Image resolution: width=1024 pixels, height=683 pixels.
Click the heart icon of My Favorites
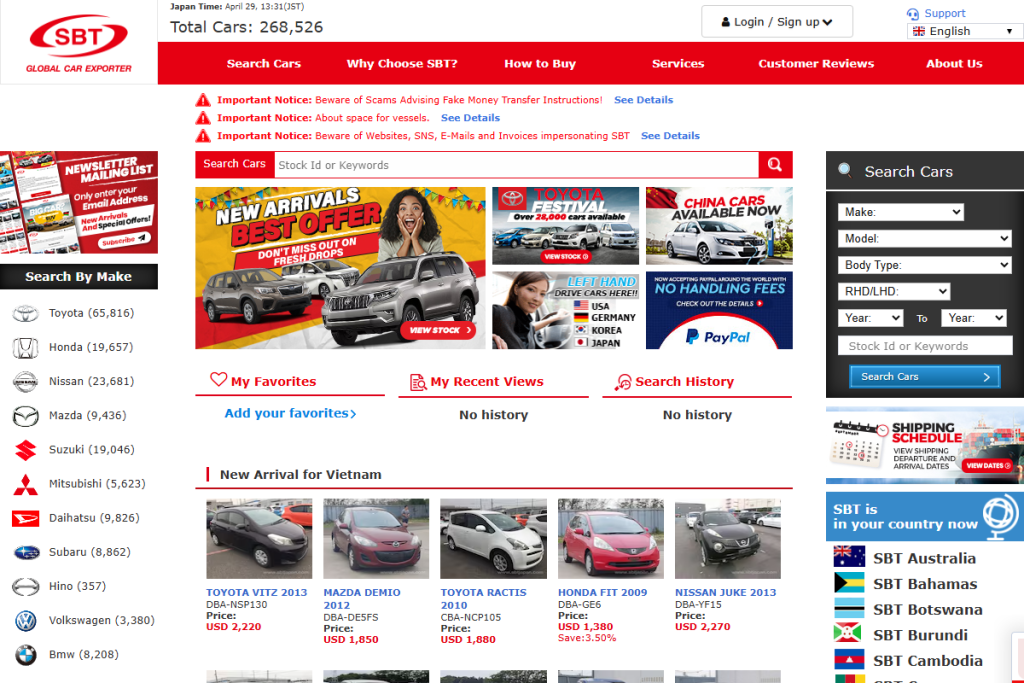point(219,379)
